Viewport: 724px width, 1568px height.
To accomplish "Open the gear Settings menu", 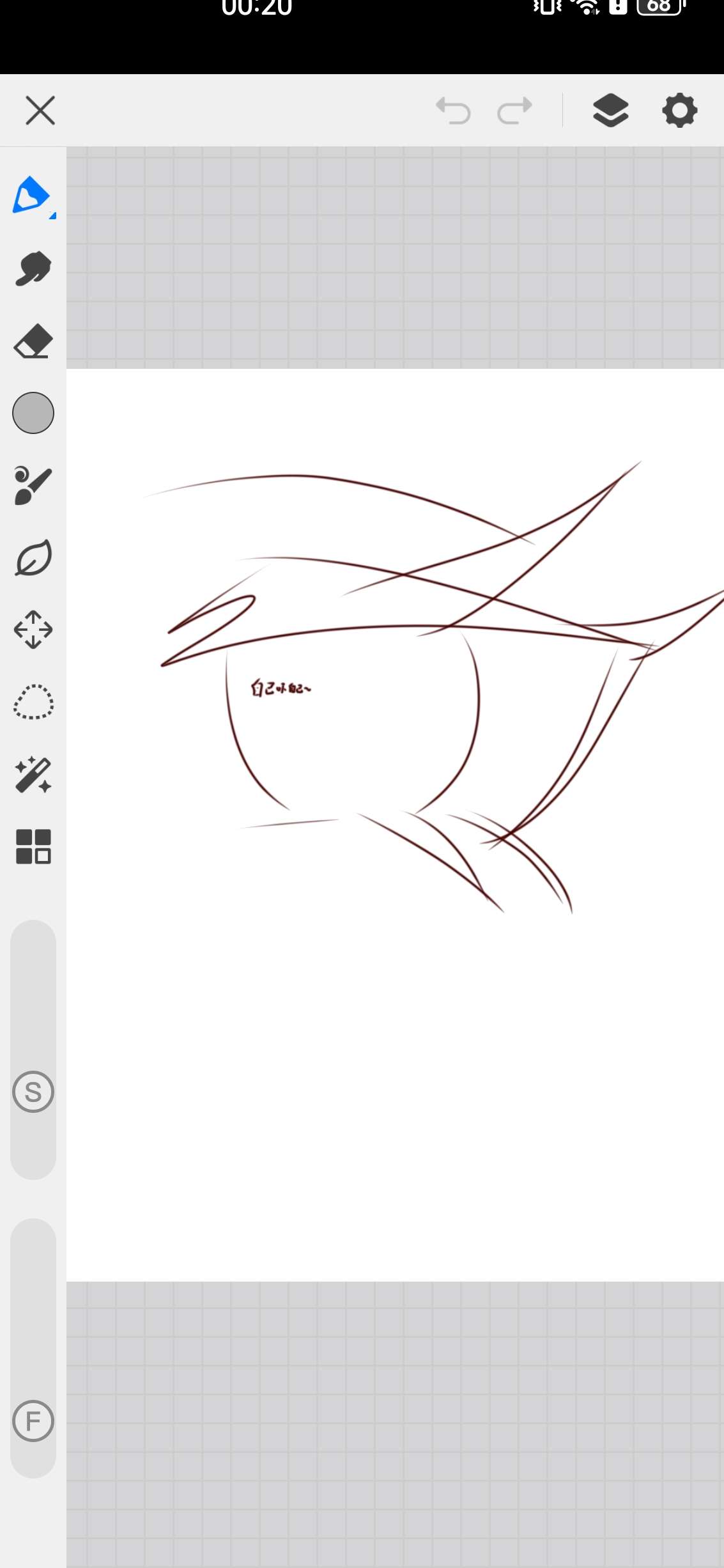I will coord(679,111).
